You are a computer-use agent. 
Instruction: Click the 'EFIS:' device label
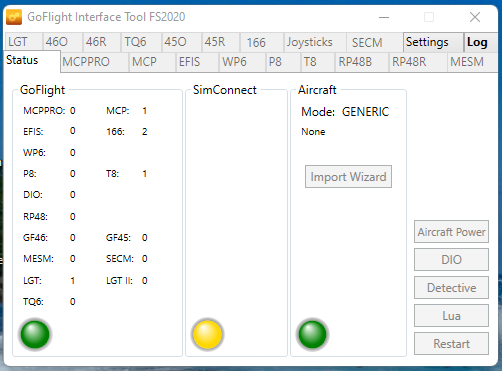point(33,132)
